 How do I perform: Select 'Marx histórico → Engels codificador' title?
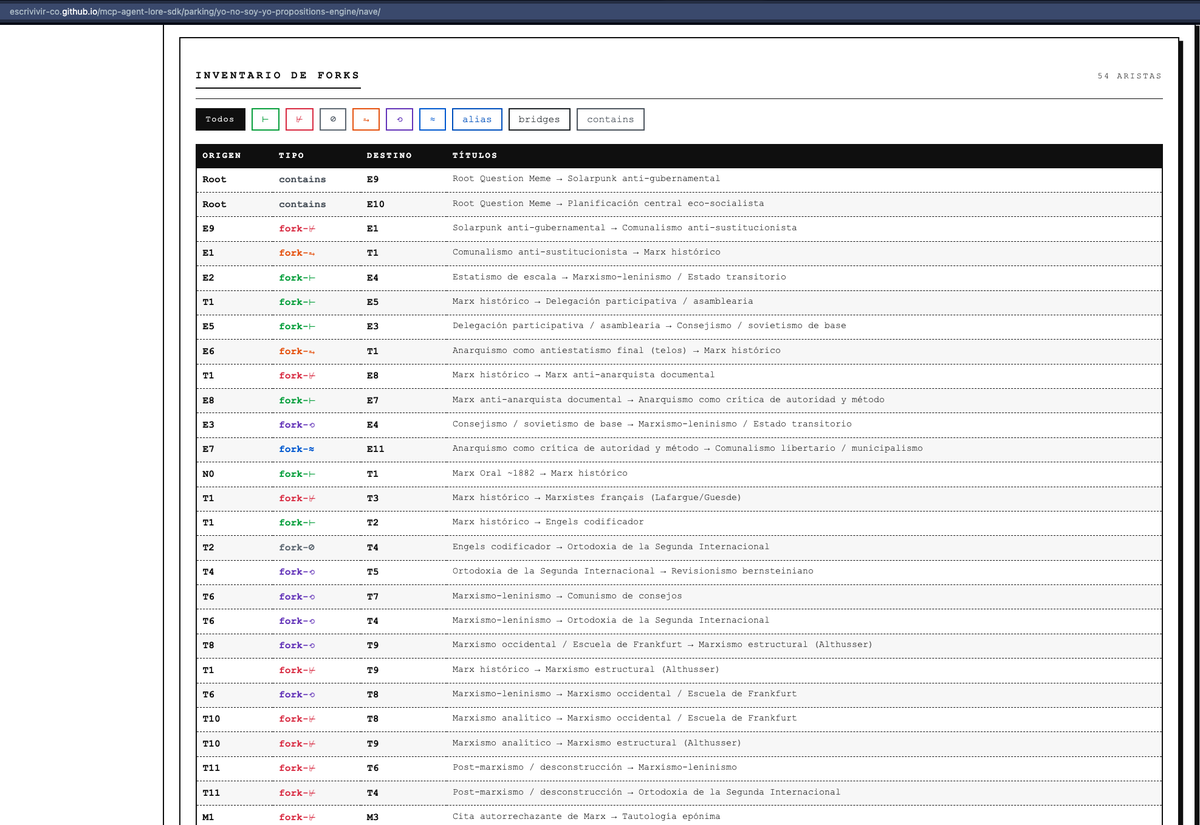(548, 522)
